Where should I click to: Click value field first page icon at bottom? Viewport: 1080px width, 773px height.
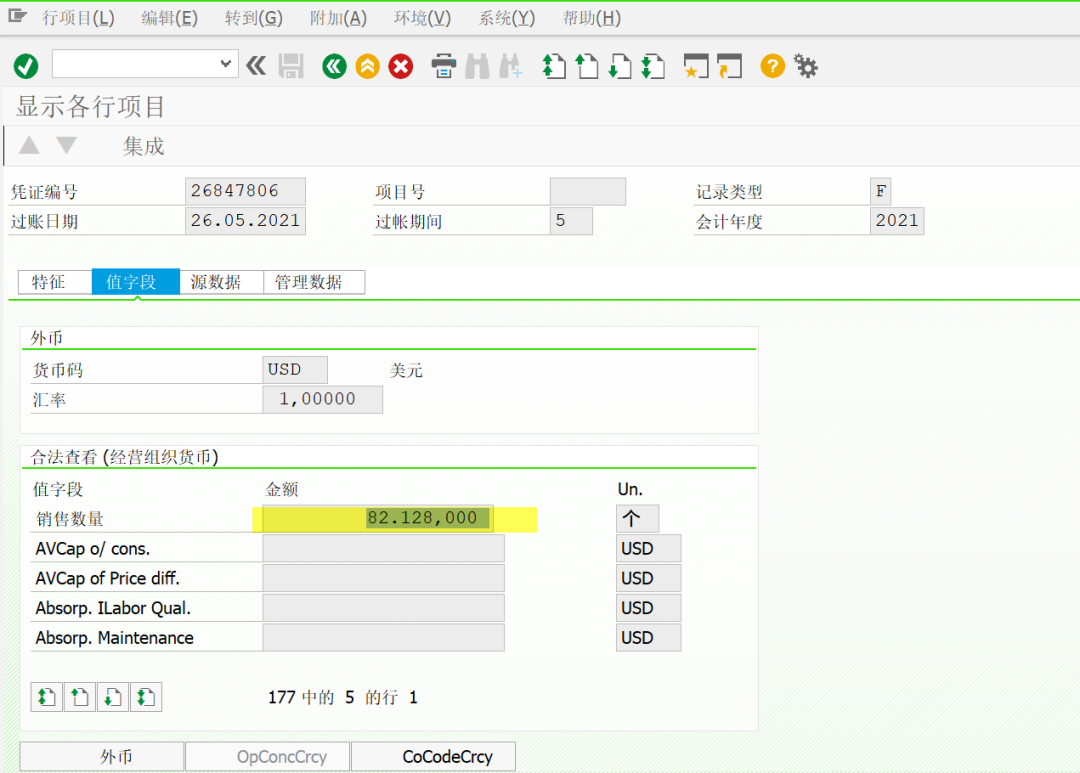tap(47, 697)
